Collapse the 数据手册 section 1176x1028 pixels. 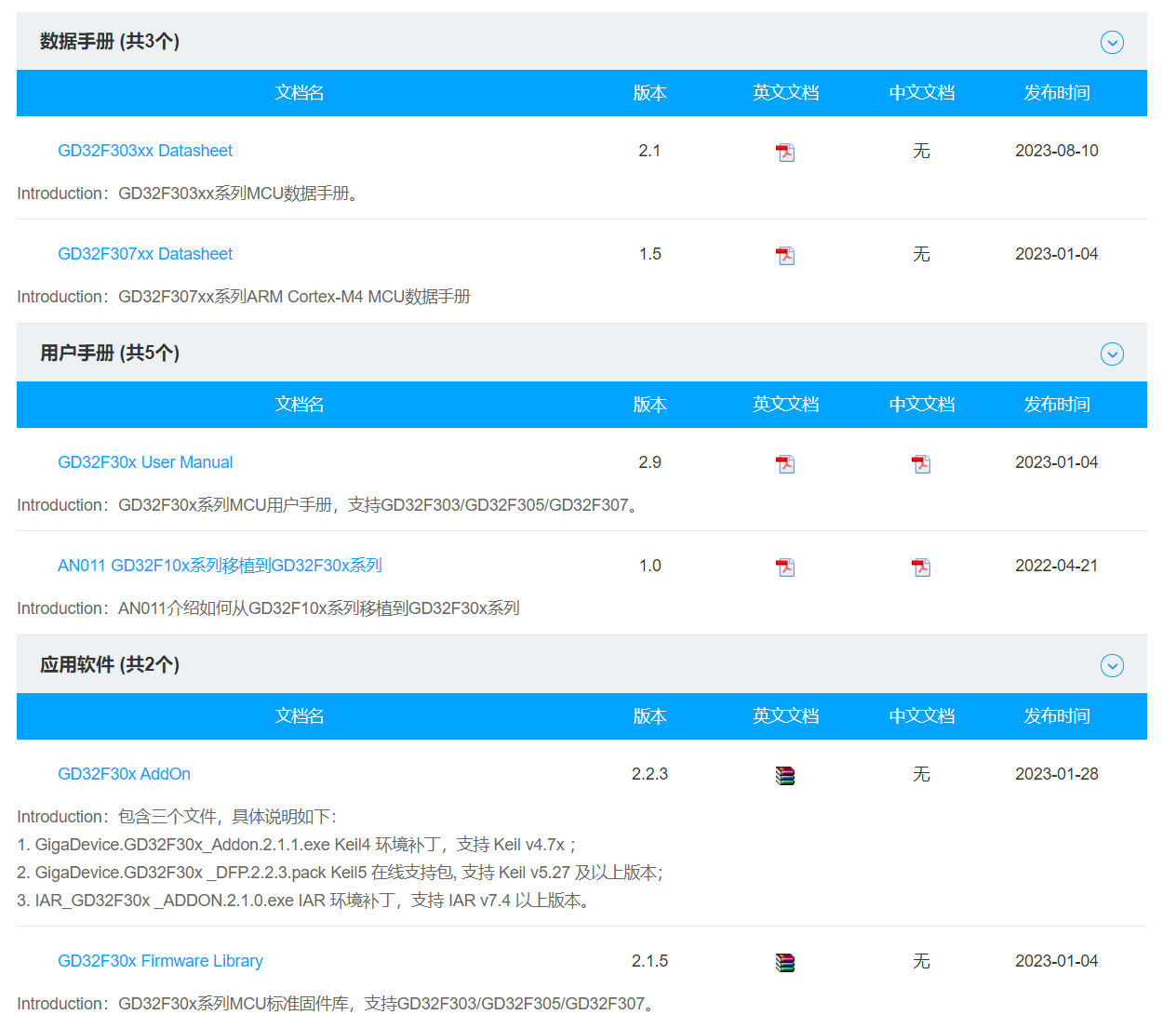point(1112,42)
